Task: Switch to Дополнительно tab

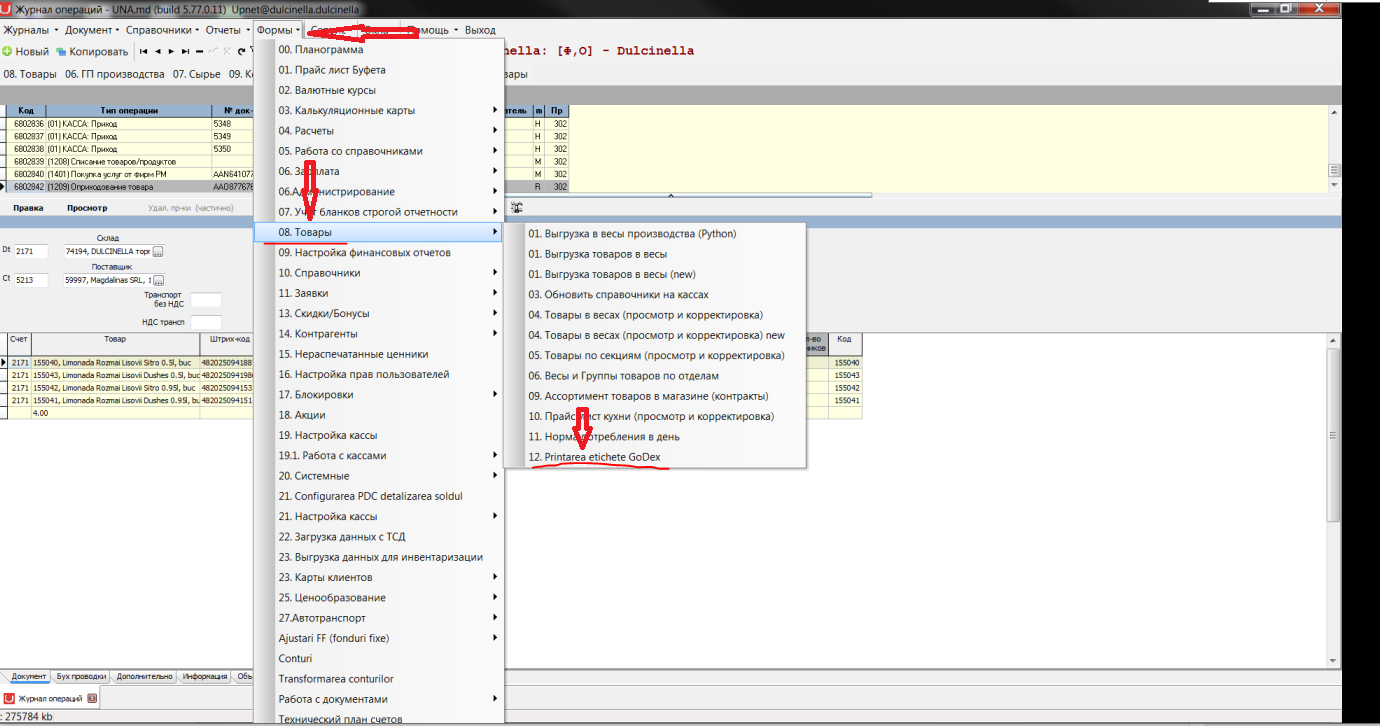Action: pos(145,677)
